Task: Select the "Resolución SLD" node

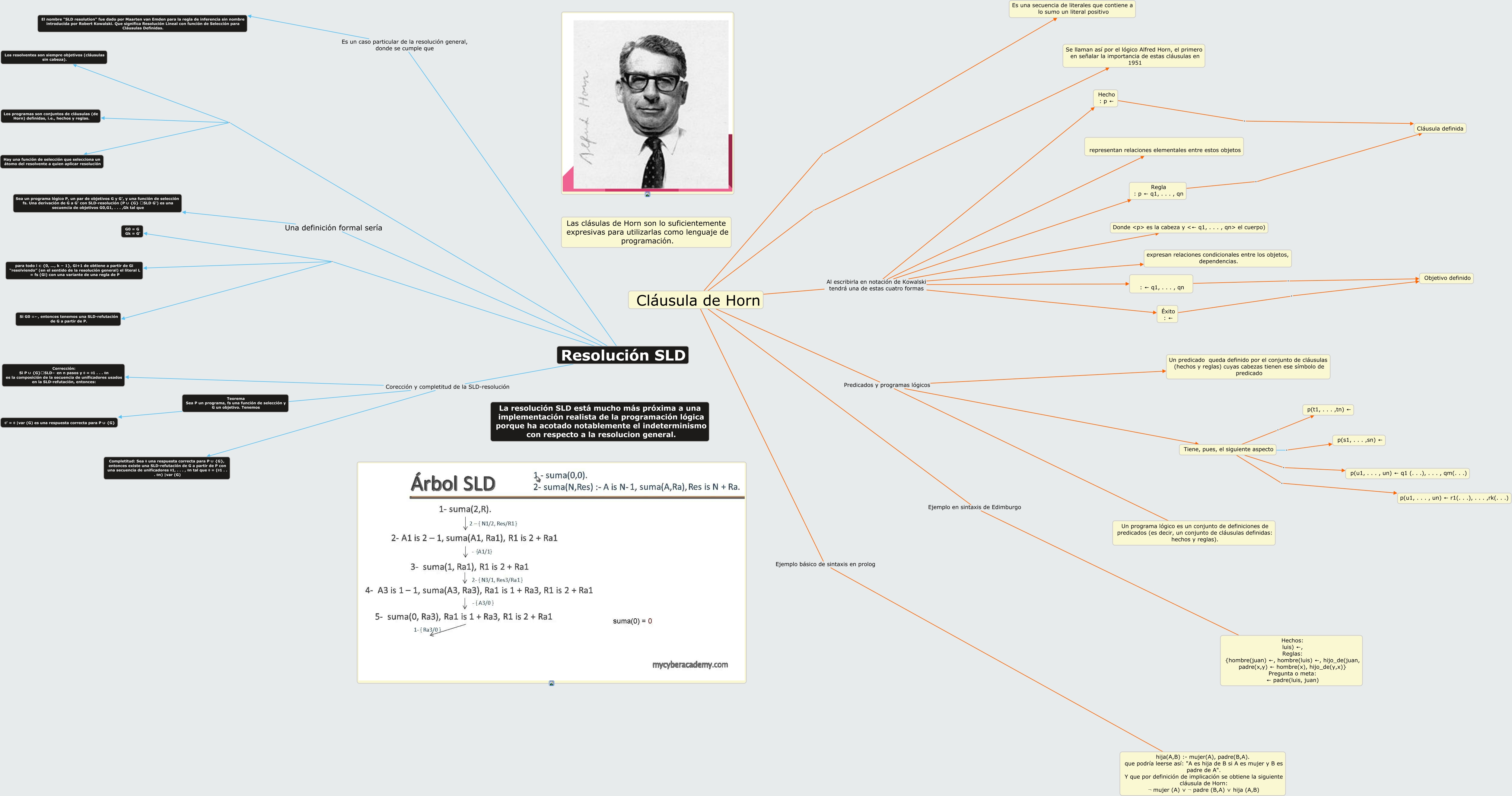Action: [x=623, y=356]
